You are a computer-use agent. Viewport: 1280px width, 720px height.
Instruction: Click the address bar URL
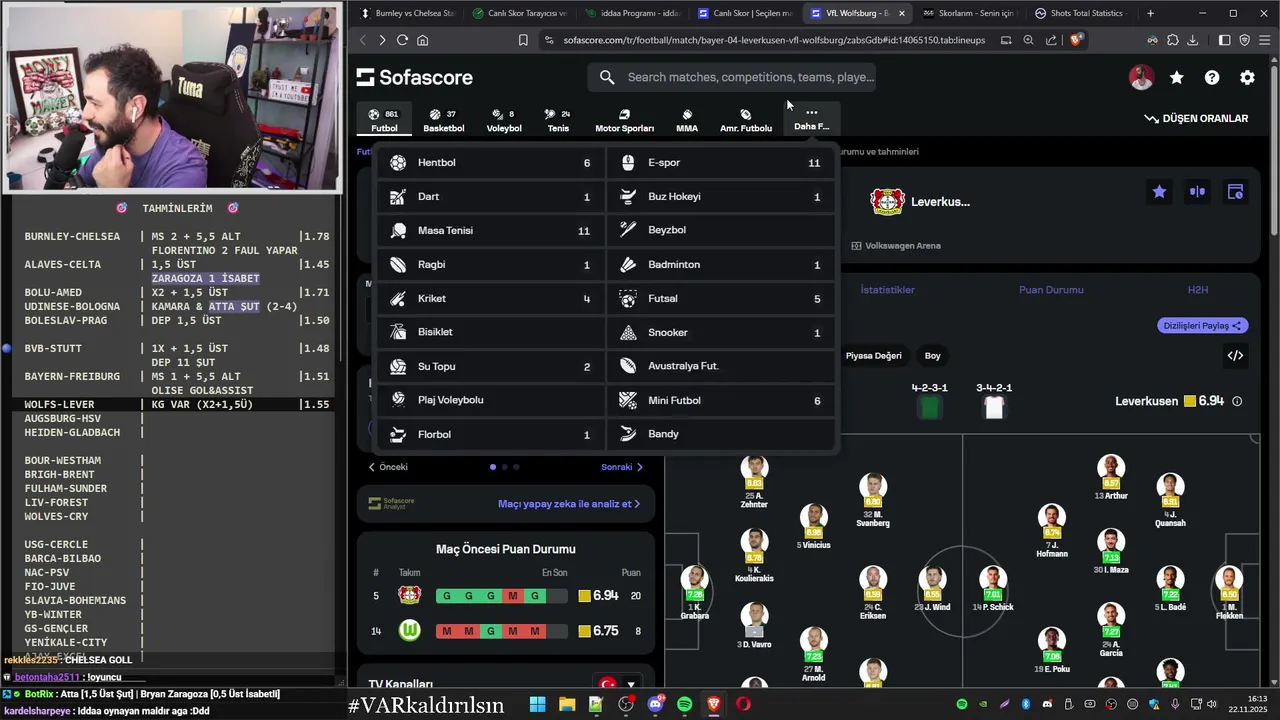pyautogui.click(x=774, y=40)
